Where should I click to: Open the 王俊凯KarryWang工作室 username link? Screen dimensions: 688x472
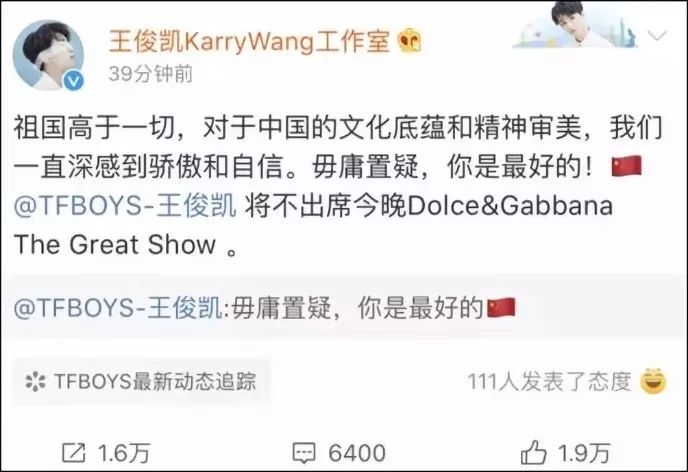point(249,42)
